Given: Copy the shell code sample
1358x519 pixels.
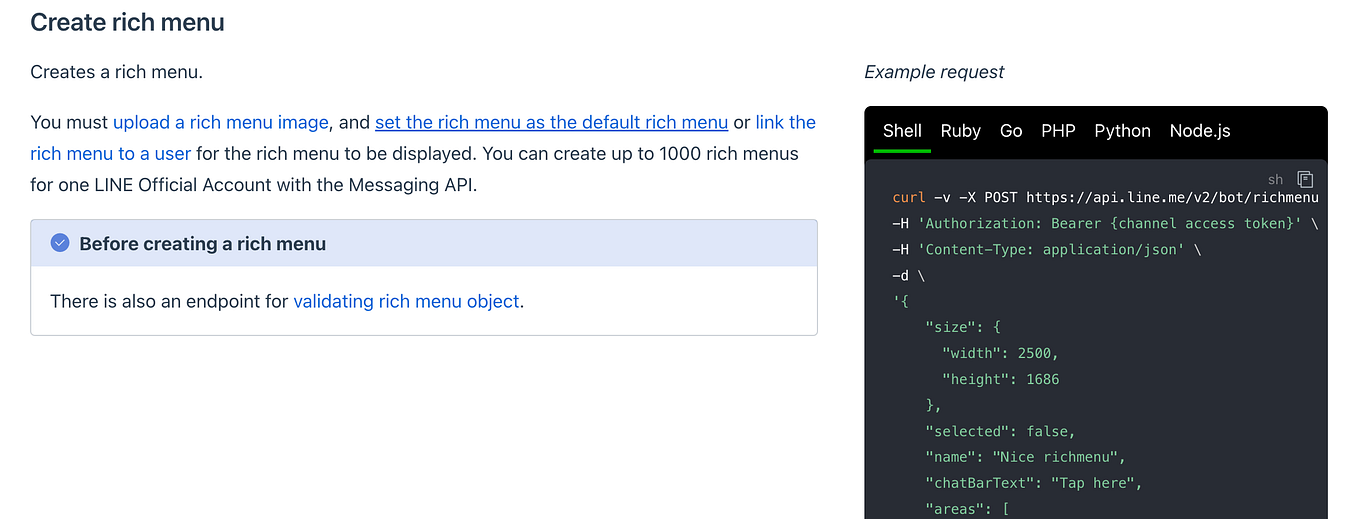Looking at the screenshot, I should coord(1305,179).
